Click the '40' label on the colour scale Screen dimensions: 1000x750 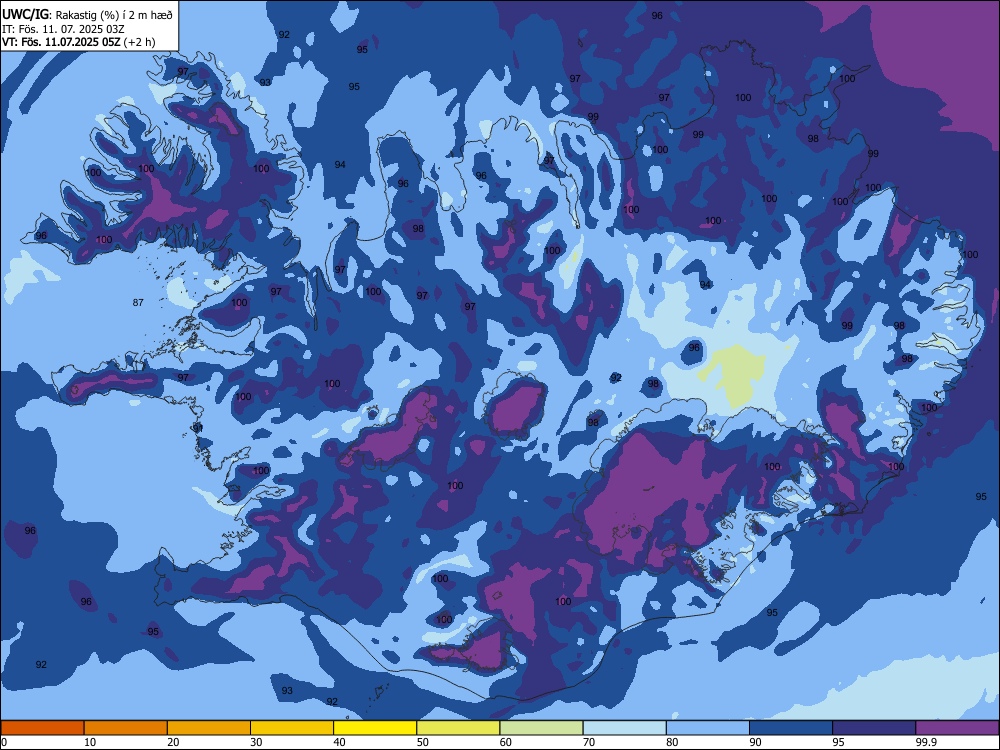click(340, 742)
